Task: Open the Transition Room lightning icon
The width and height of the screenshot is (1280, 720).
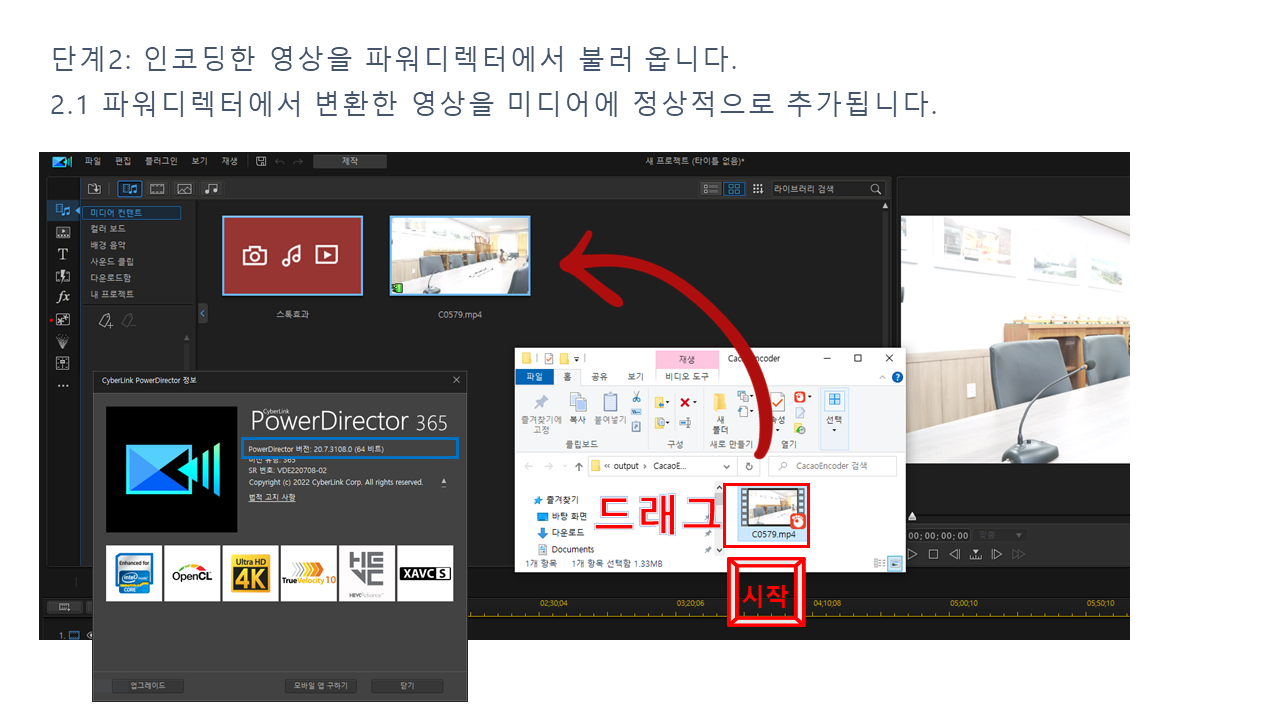Action: (x=63, y=276)
